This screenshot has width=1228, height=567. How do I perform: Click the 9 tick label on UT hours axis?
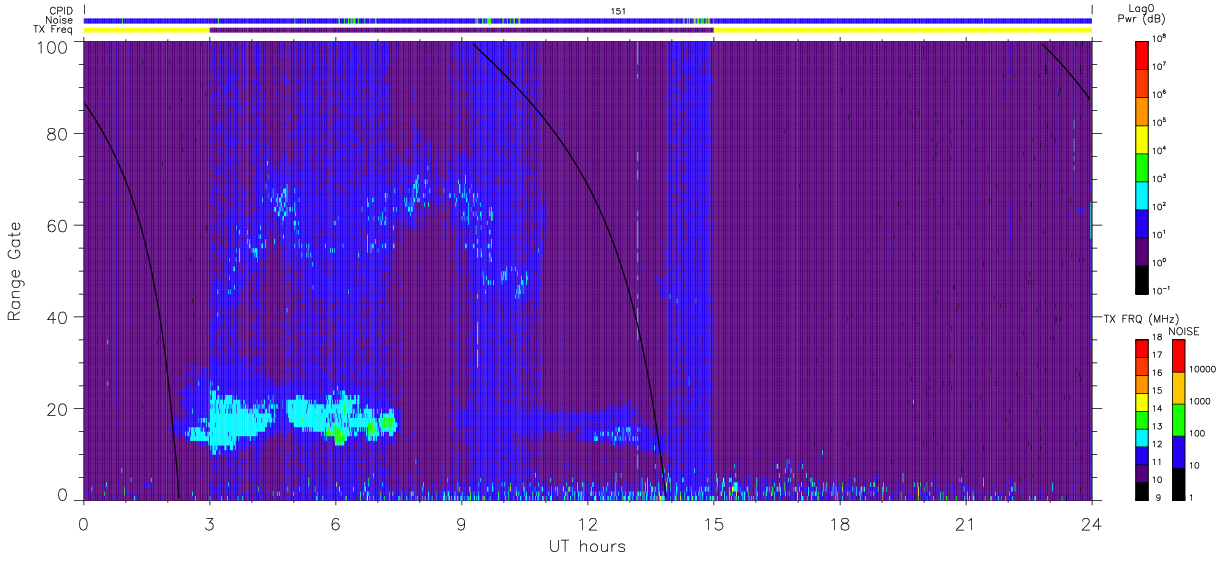461,524
